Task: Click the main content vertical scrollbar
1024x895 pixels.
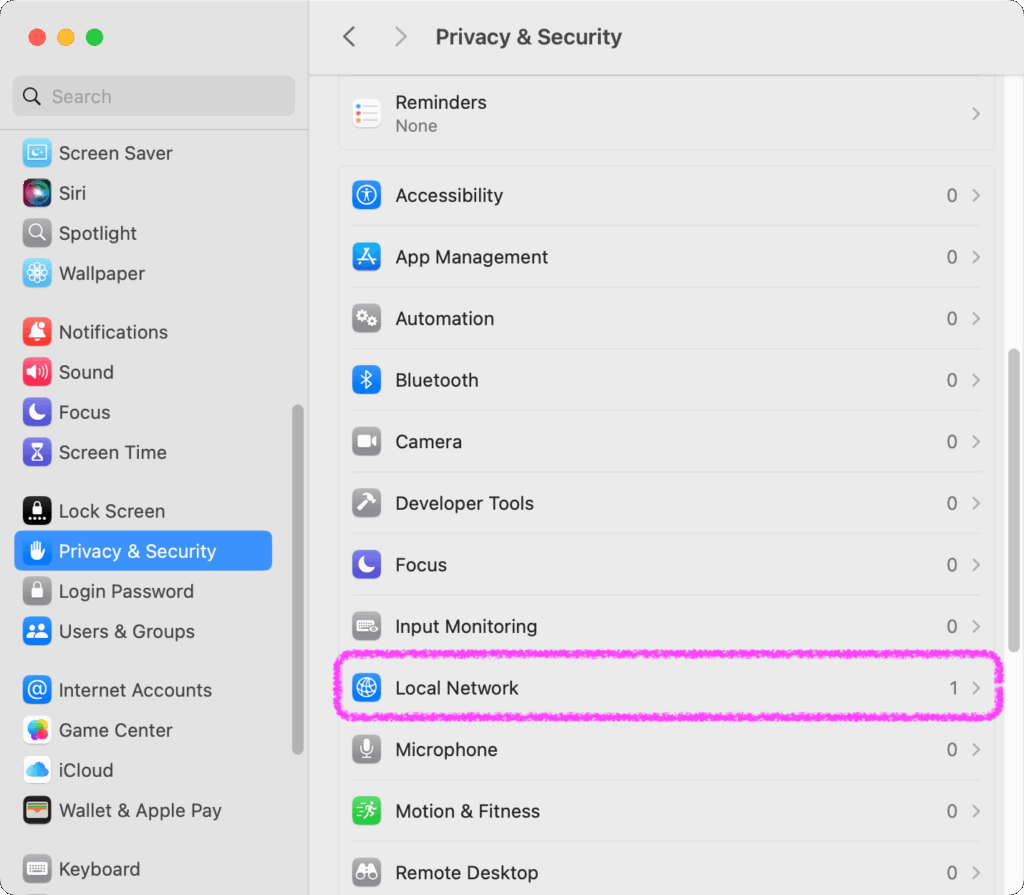Action: pyautogui.click(x=1013, y=500)
